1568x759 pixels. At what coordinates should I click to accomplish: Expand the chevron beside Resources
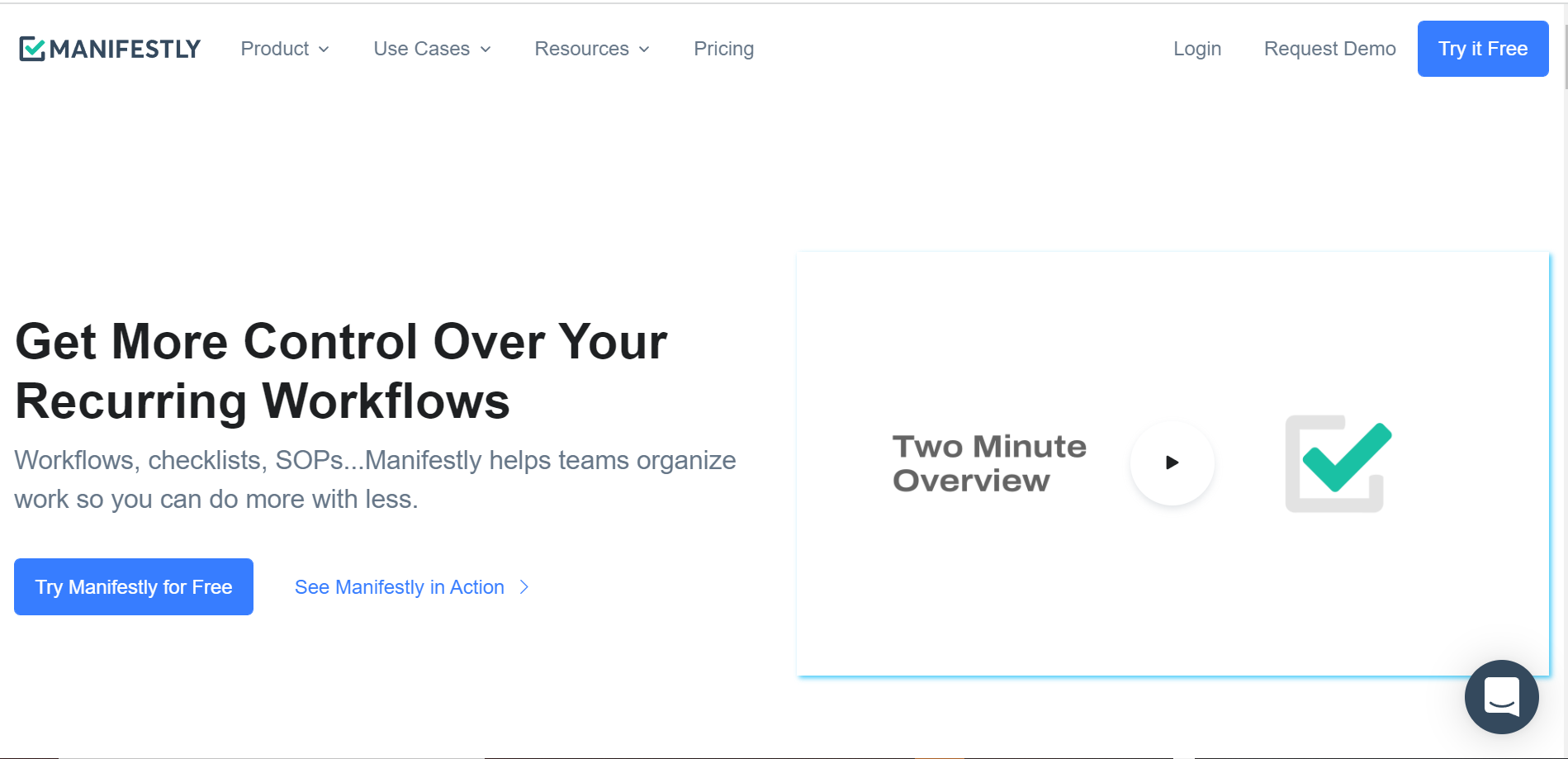[x=644, y=50]
